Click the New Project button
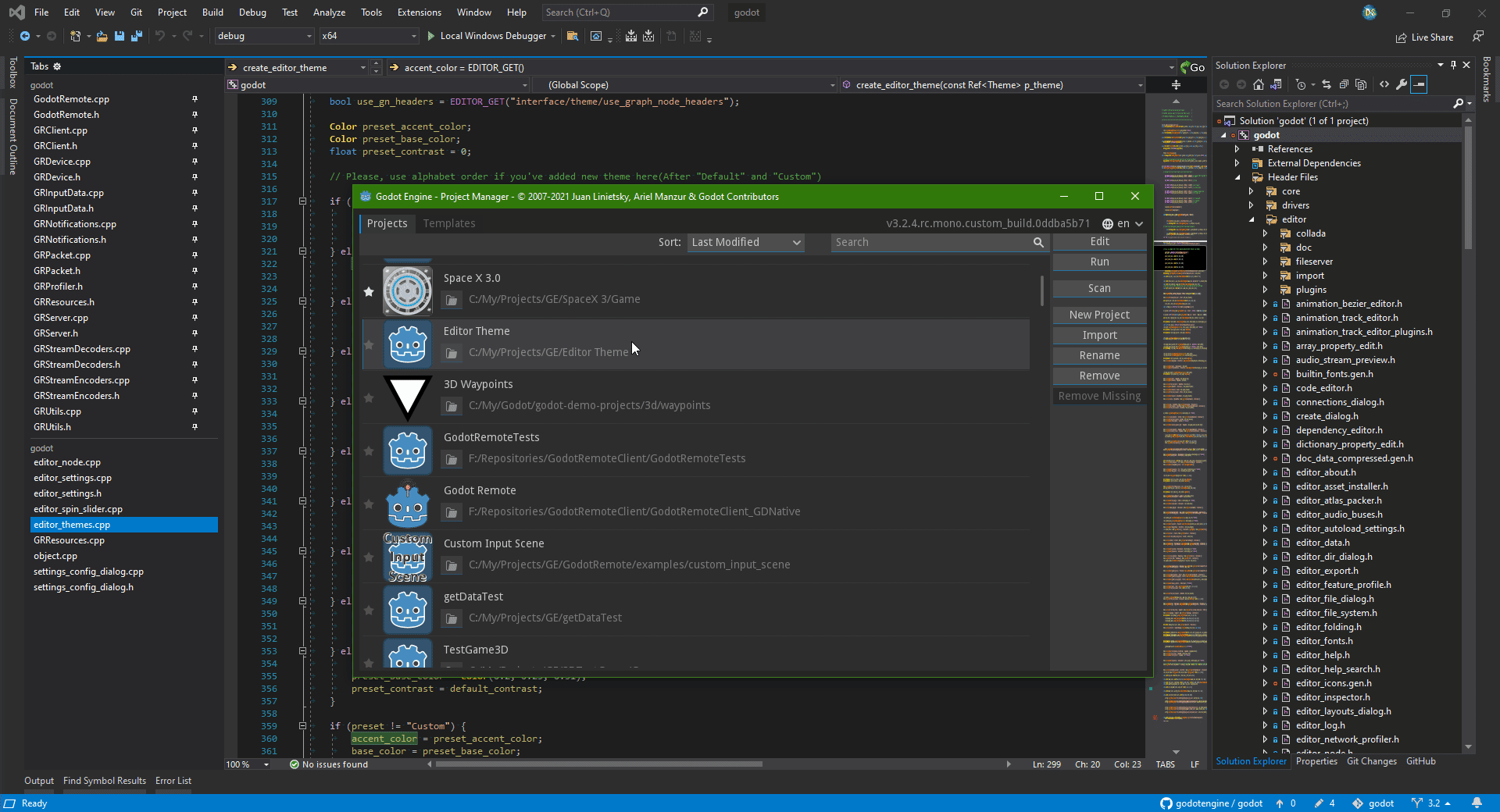The image size is (1500, 812). [1098, 315]
